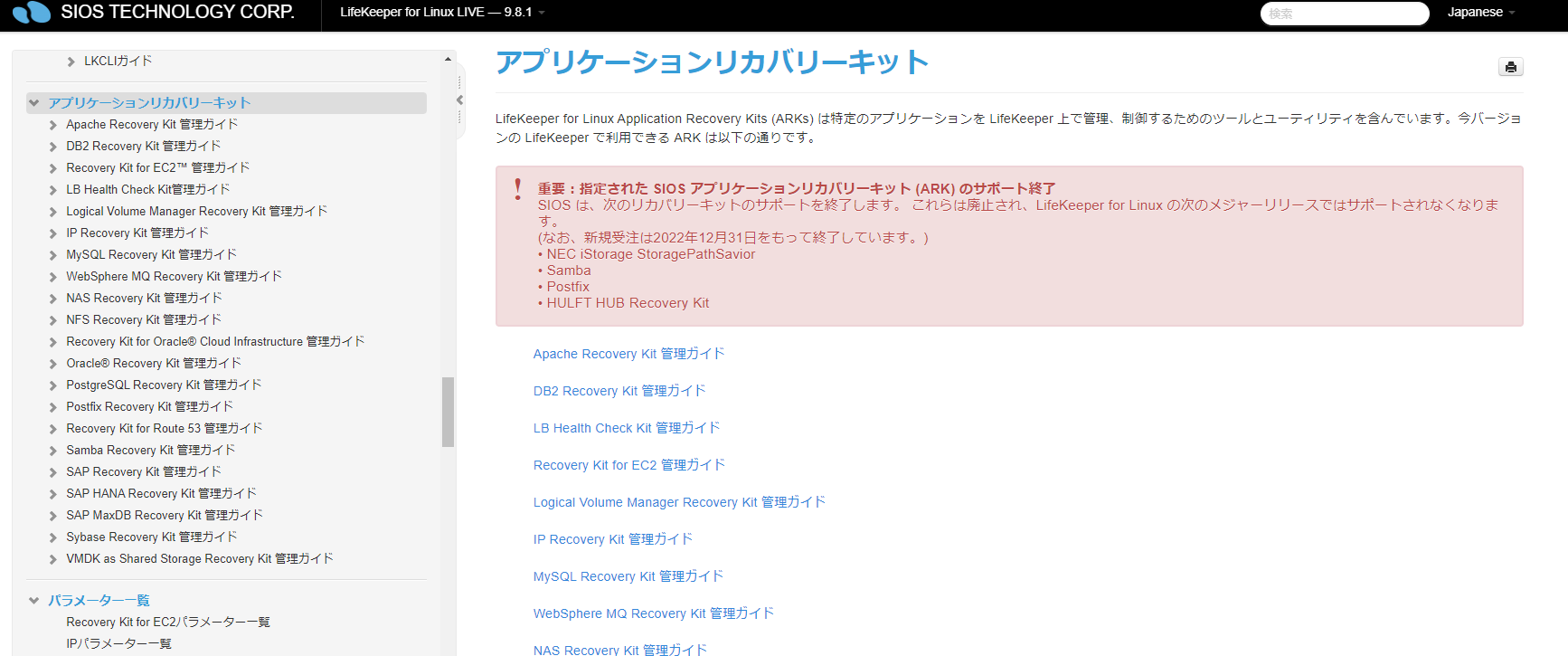Select アプリケーションリカバリーキット sidebar heading
1568x656 pixels.
149,103
